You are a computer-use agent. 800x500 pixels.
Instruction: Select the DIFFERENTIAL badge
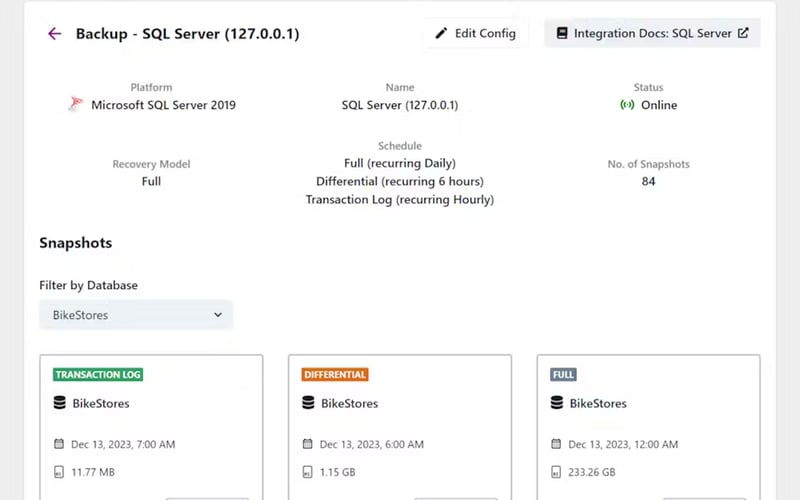(x=335, y=375)
